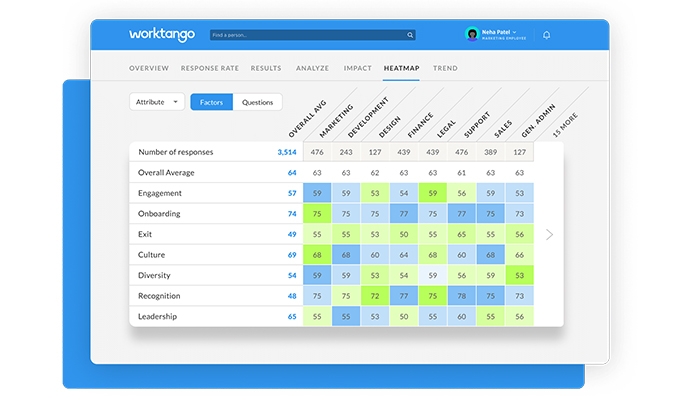Click the Onboarding Finance cell showing 77
Viewport: 700px width, 400px height.
pyautogui.click(x=403, y=214)
